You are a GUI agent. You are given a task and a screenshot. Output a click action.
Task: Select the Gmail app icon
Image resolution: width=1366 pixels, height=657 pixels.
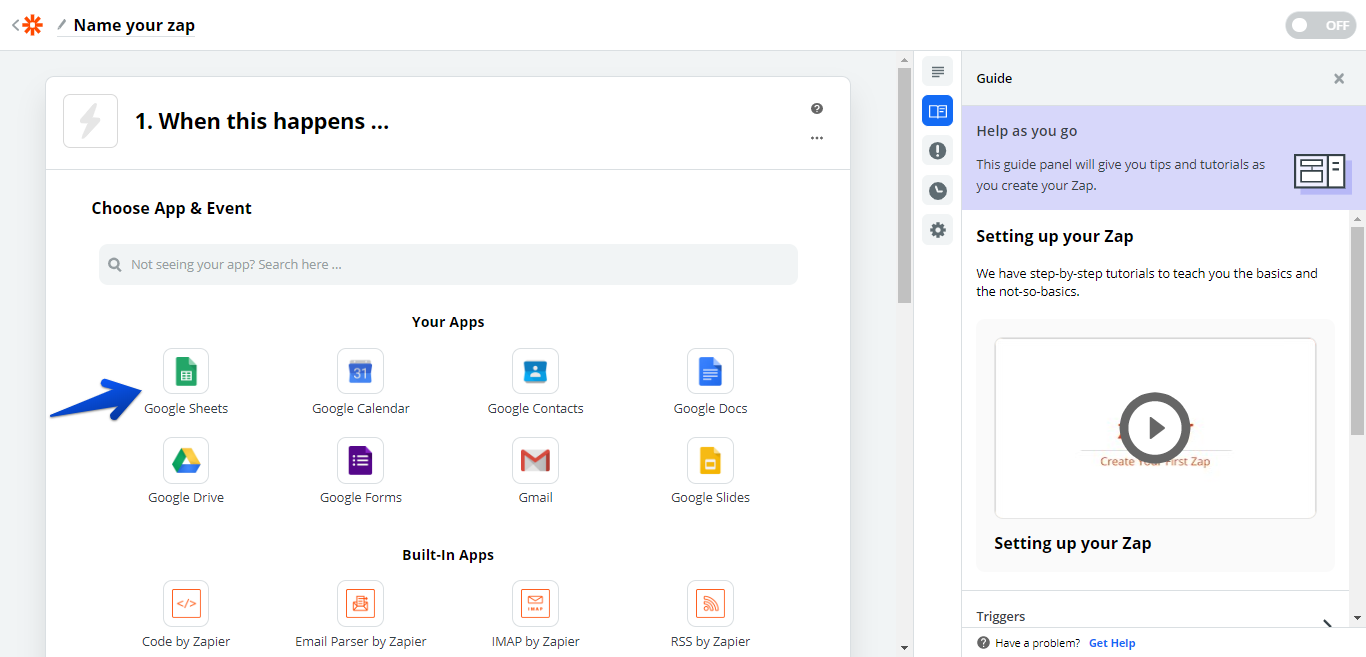pos(535,461)
